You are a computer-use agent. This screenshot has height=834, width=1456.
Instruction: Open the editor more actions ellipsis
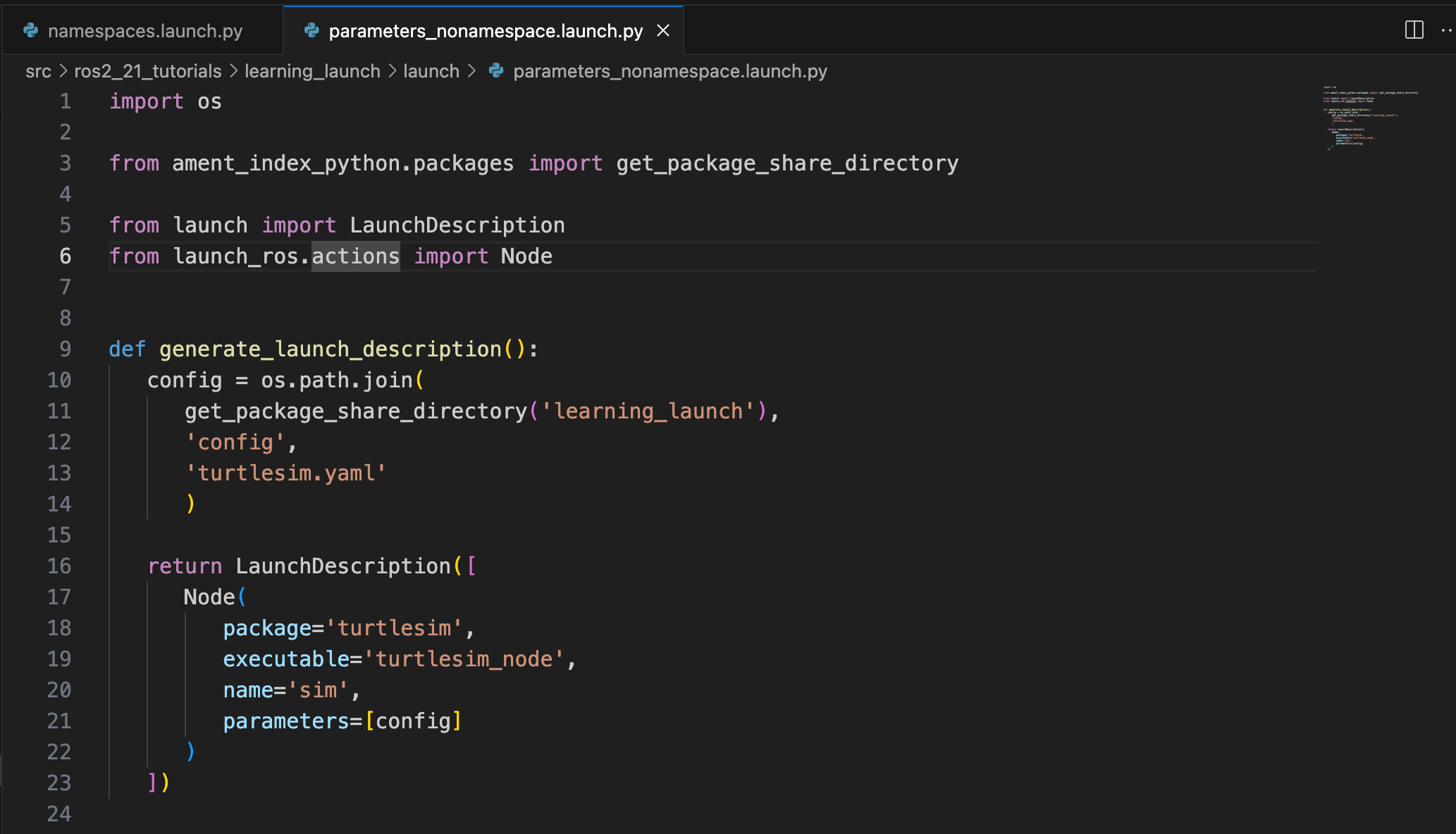coord(1446,30)
